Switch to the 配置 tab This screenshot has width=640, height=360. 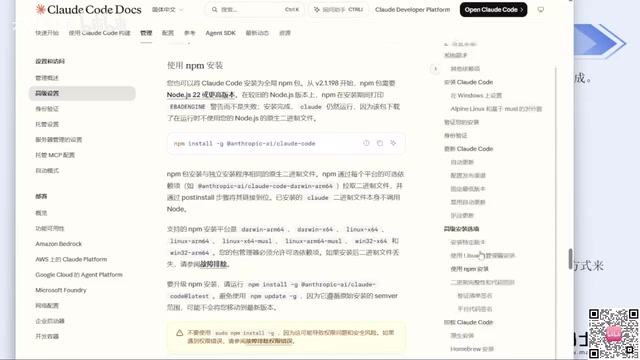168,33
